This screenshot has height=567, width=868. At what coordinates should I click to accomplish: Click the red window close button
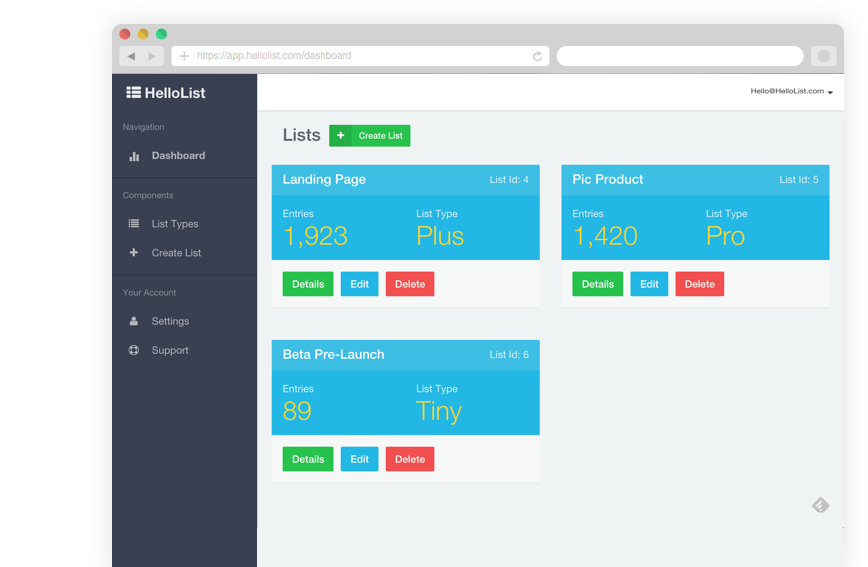(x=125, y=34)
